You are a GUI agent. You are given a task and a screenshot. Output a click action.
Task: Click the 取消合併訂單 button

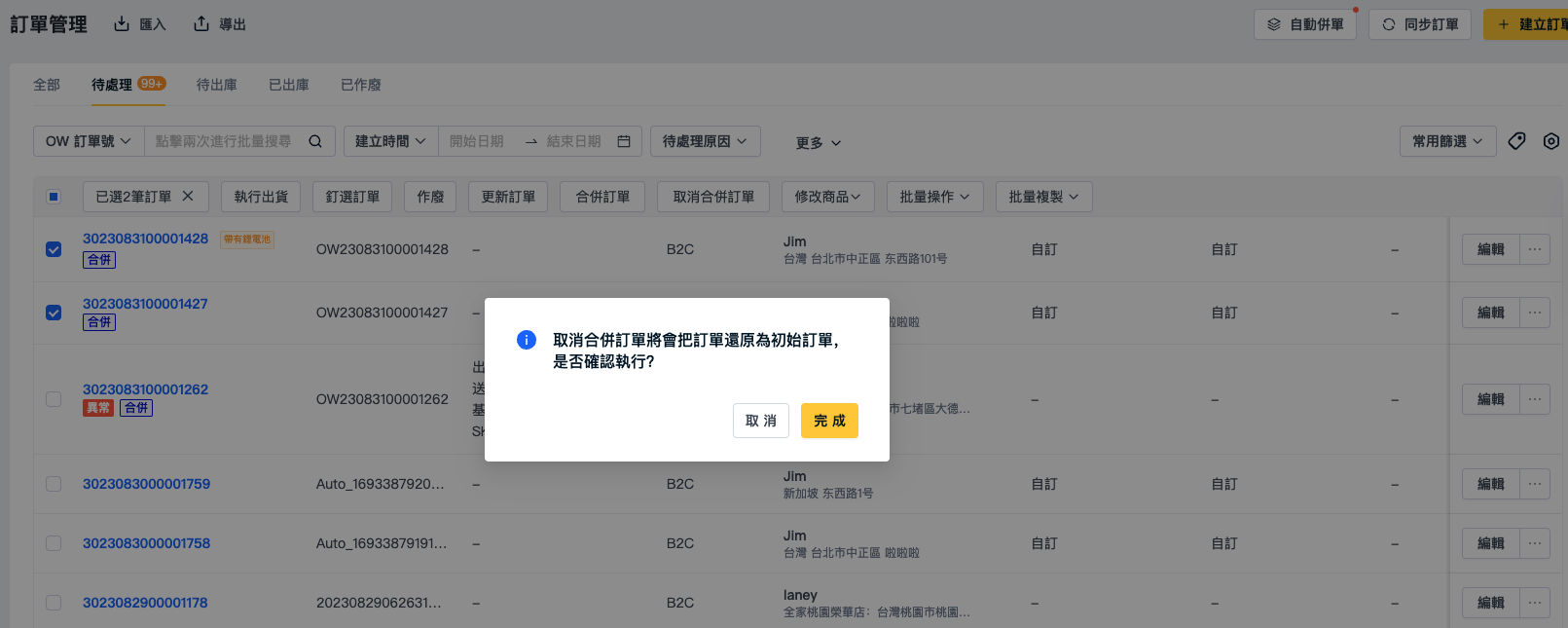coord(713,197)
